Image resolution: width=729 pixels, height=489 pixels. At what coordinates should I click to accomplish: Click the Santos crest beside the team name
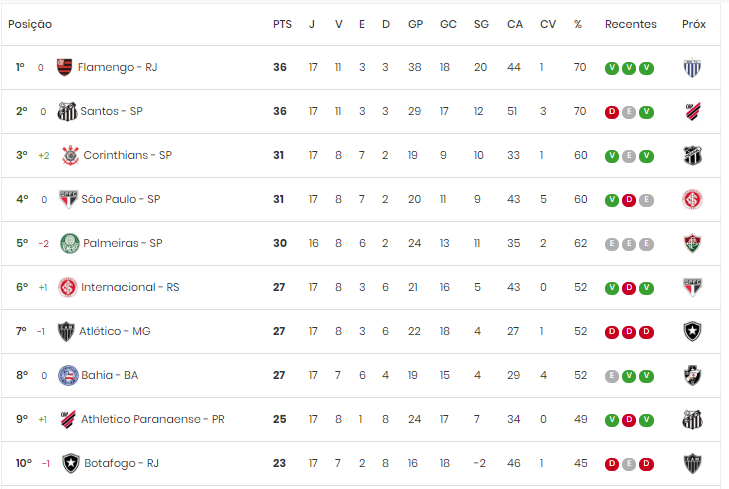pos(67,112)
